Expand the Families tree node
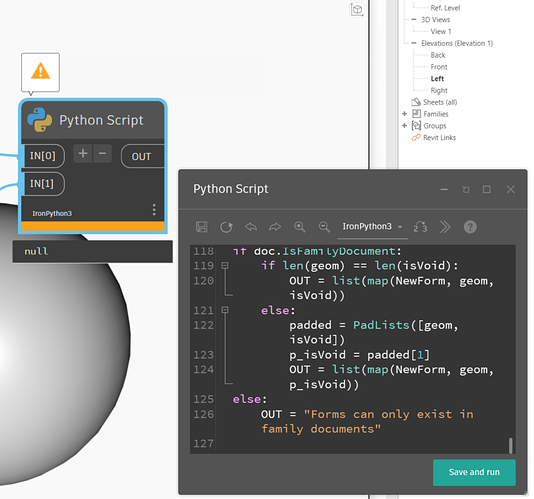The height and width of the screenshot is (499, 534). (x=404, y=114)
